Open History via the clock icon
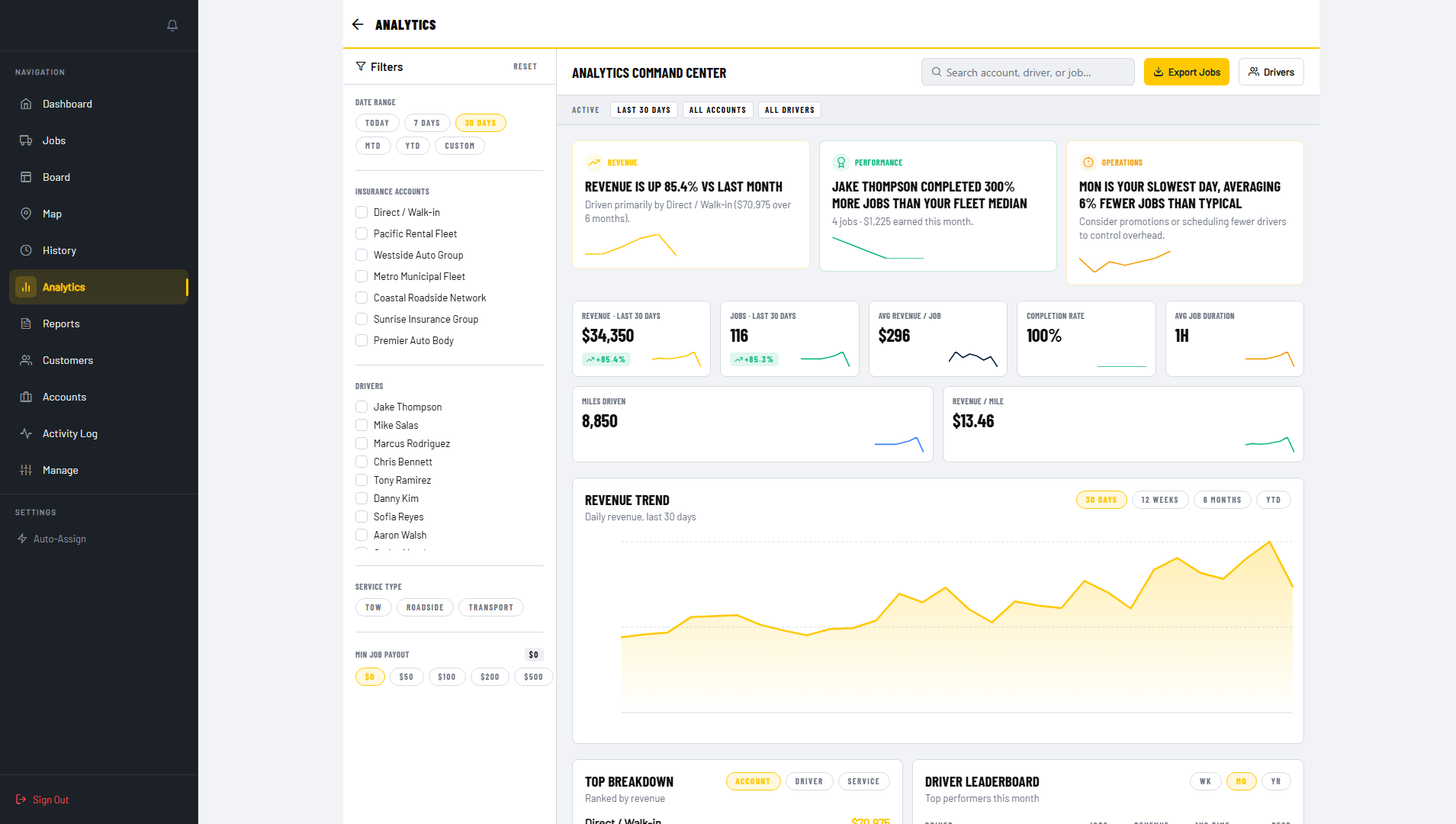Image resolution: width=1456 pixels, height=824 pixels. click(26, 250)
